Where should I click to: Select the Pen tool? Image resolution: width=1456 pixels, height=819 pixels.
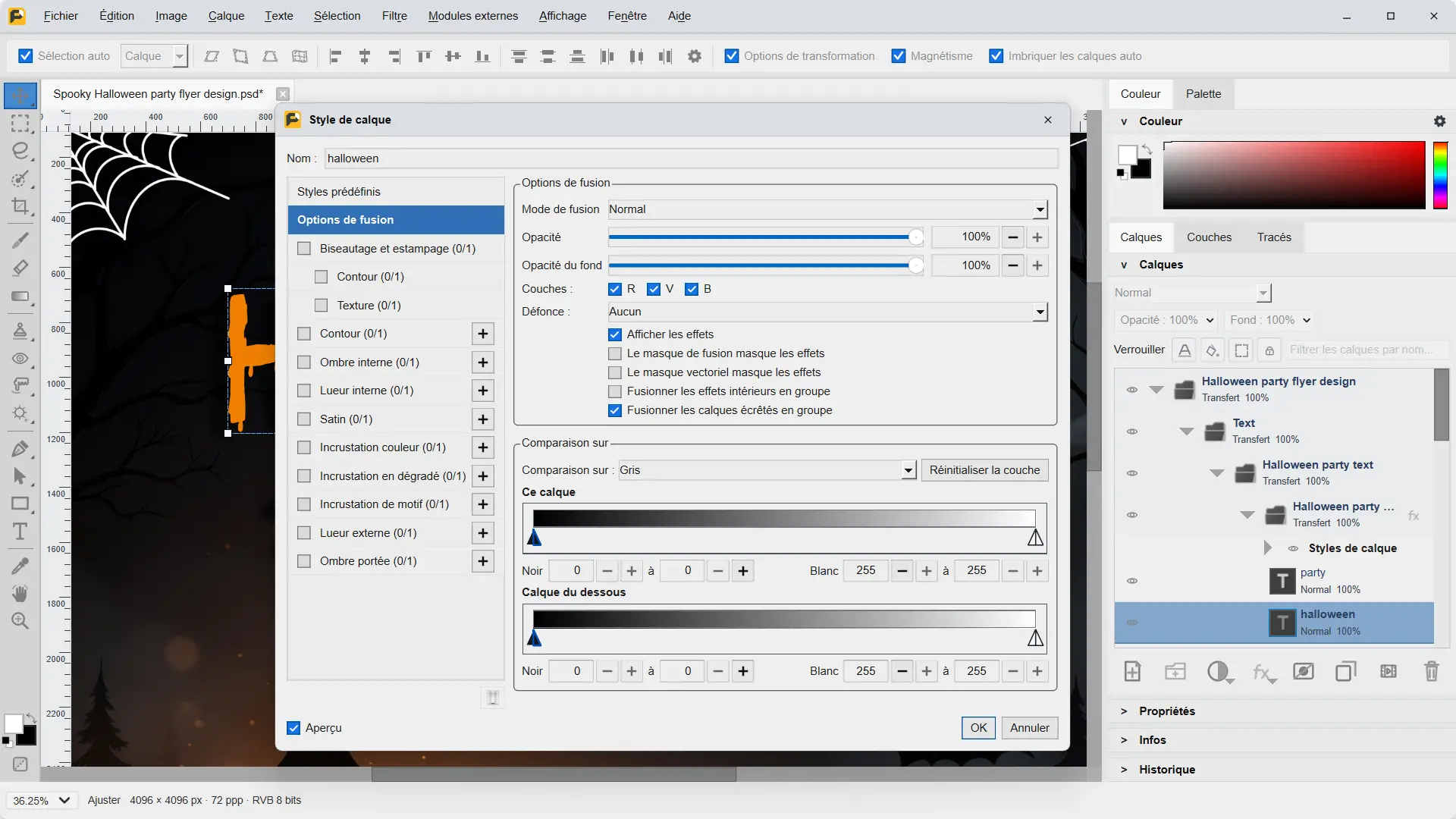click(20, 448)
